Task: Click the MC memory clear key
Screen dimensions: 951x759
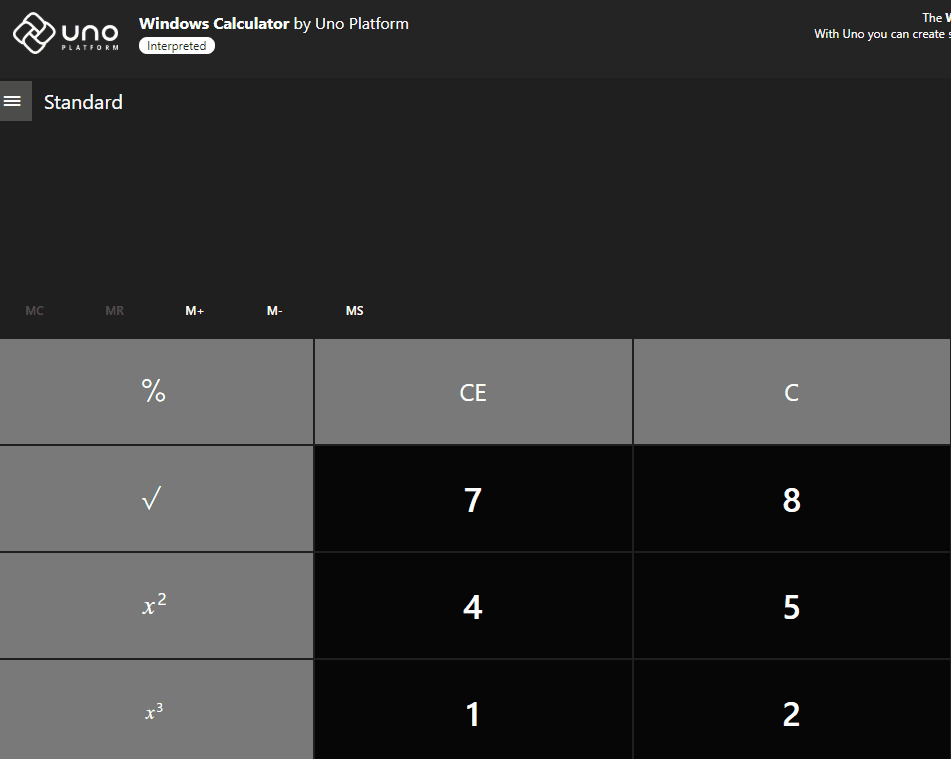Action: click(x=34, y=310)
